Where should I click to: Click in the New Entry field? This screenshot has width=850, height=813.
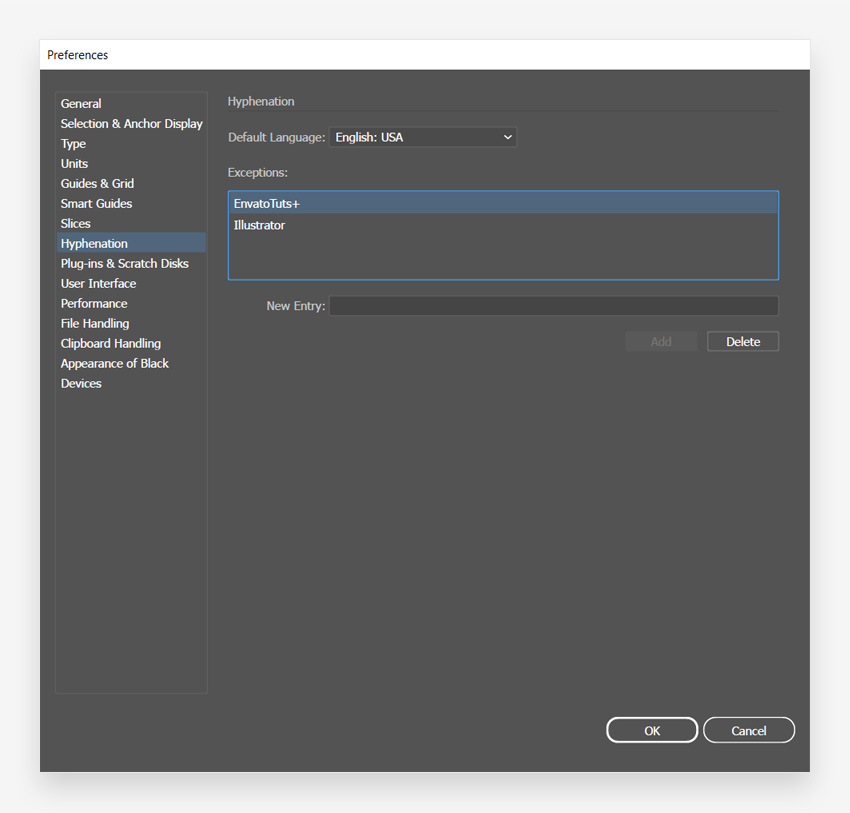(552, 305)
